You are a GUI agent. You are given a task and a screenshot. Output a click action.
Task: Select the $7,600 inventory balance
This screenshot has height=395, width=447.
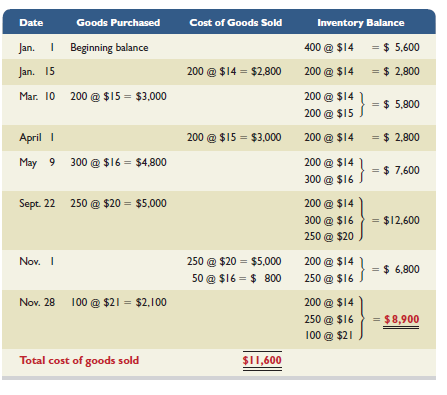click(x=401, y=170)
